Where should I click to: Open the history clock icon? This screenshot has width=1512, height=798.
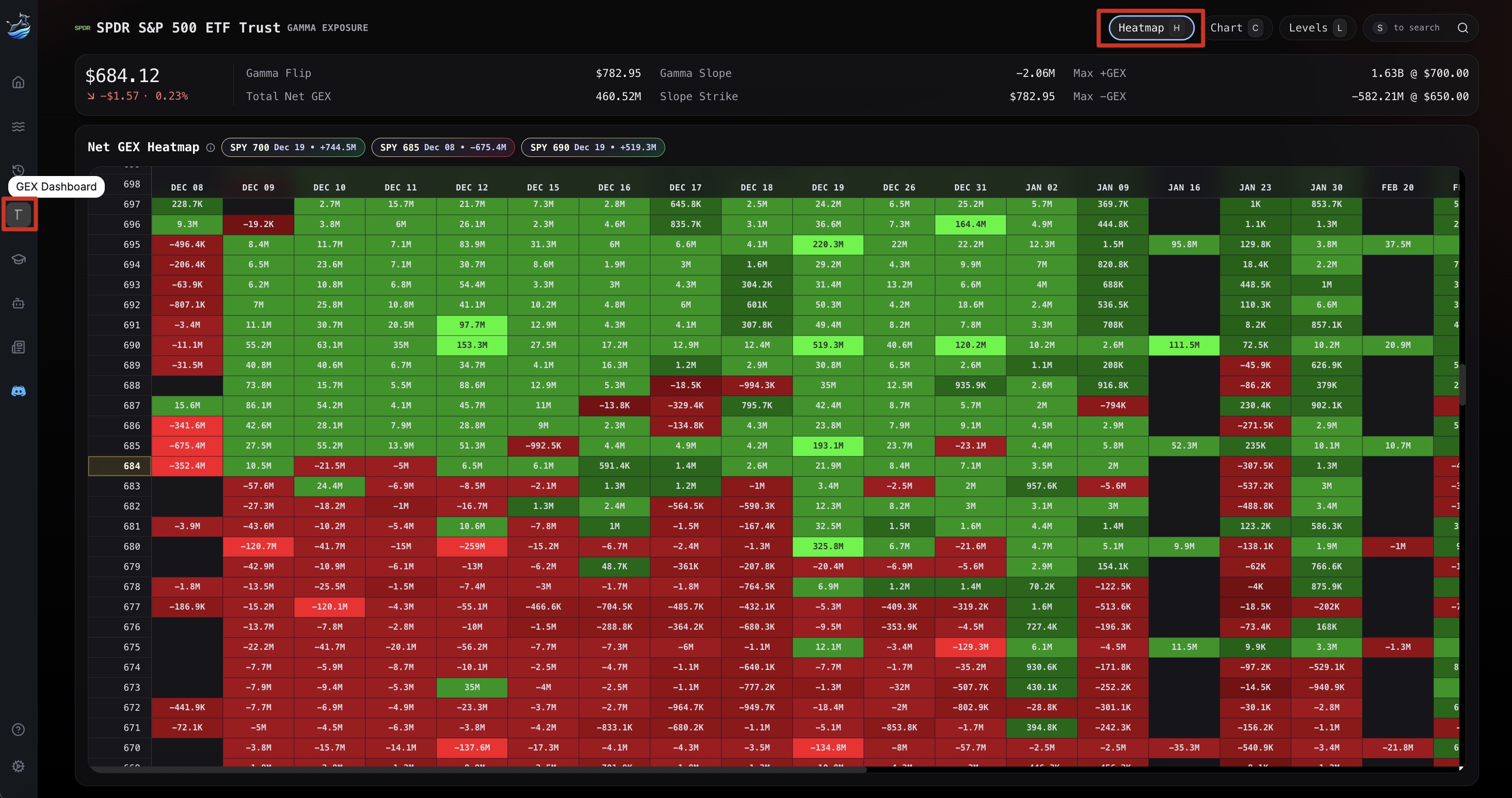(18, 170)
